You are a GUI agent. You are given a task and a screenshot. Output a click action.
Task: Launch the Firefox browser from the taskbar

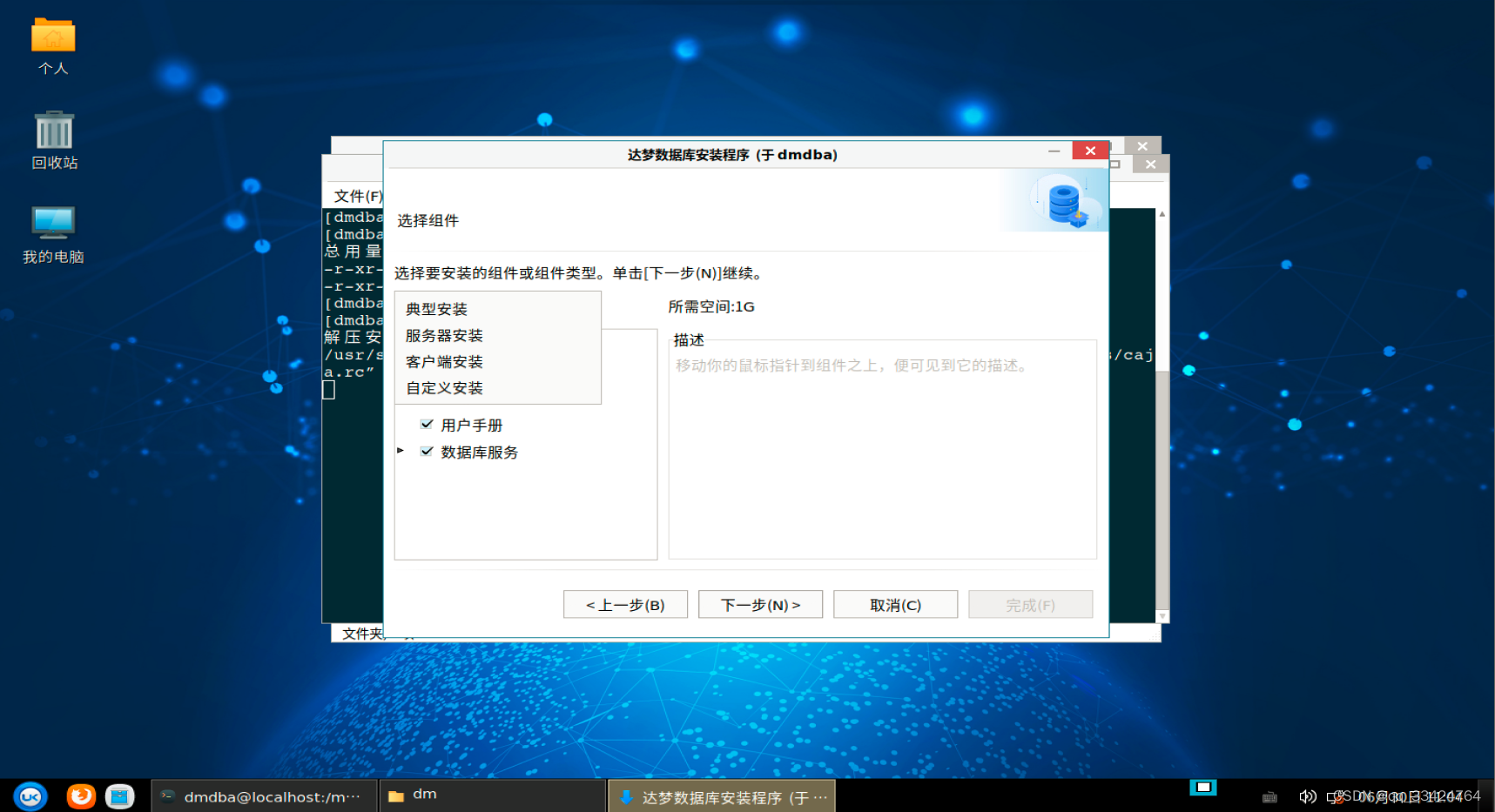pos(81,795)
